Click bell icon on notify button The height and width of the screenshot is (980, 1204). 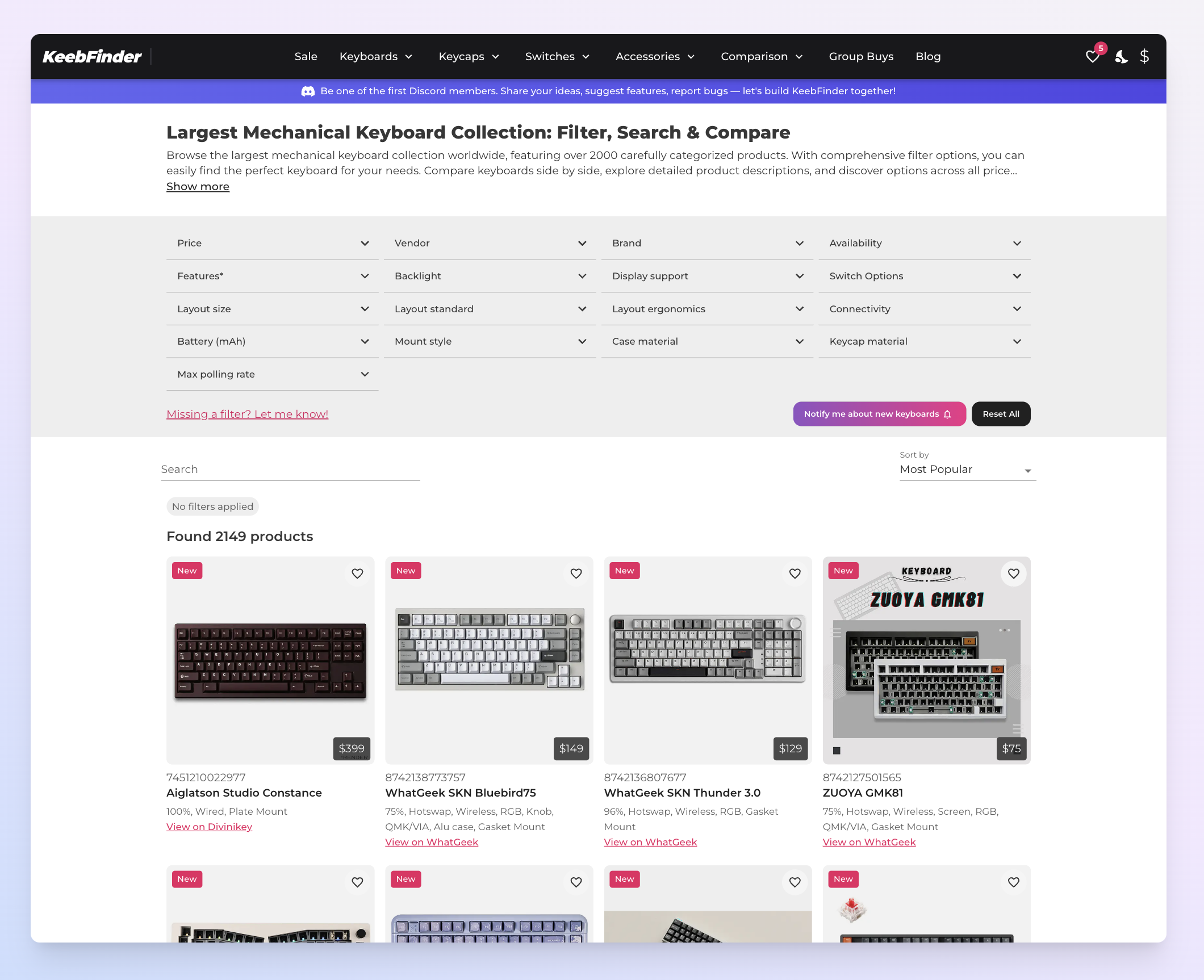click(947, 414)
